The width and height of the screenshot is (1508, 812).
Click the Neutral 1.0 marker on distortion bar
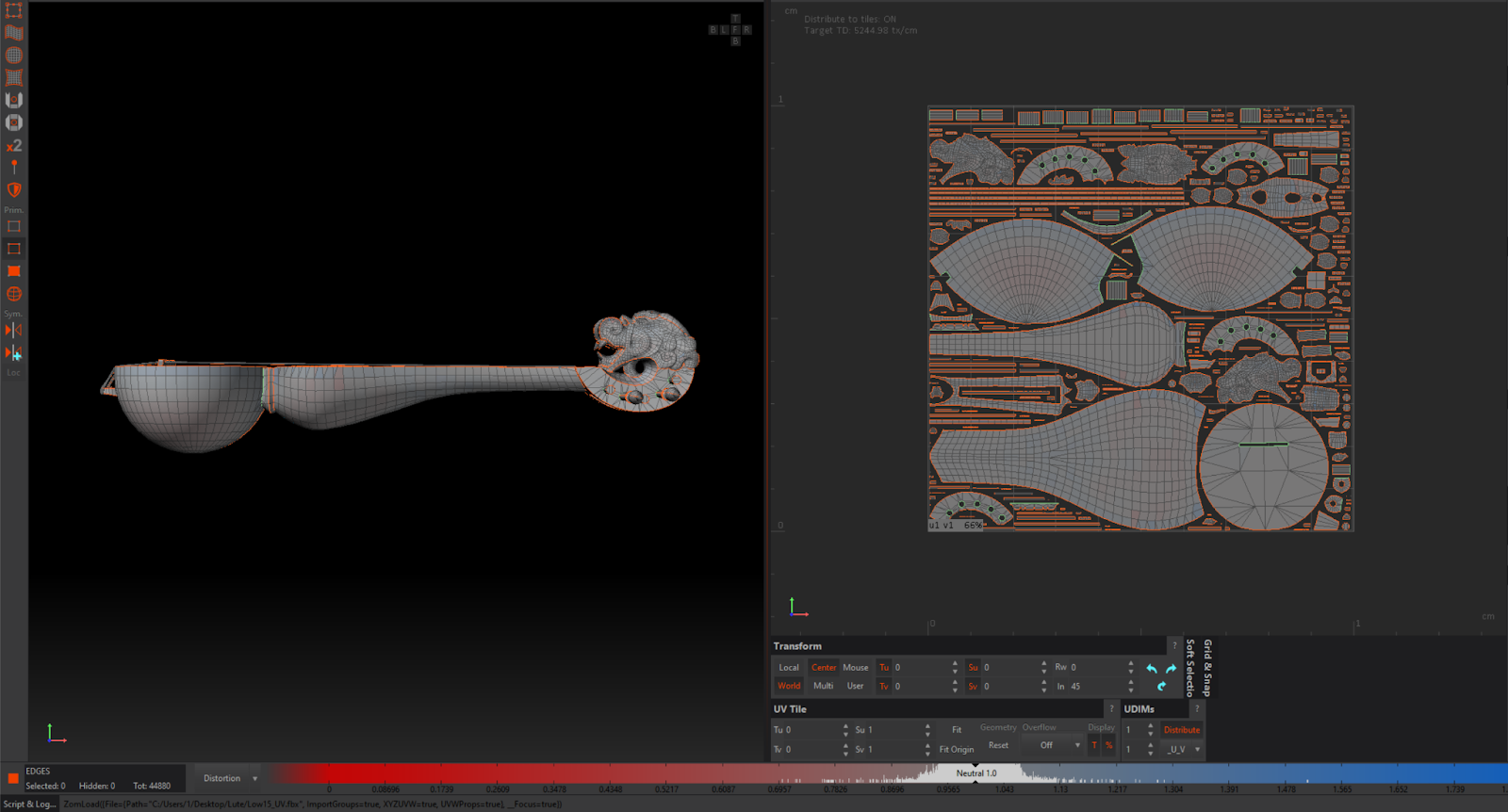975,773
